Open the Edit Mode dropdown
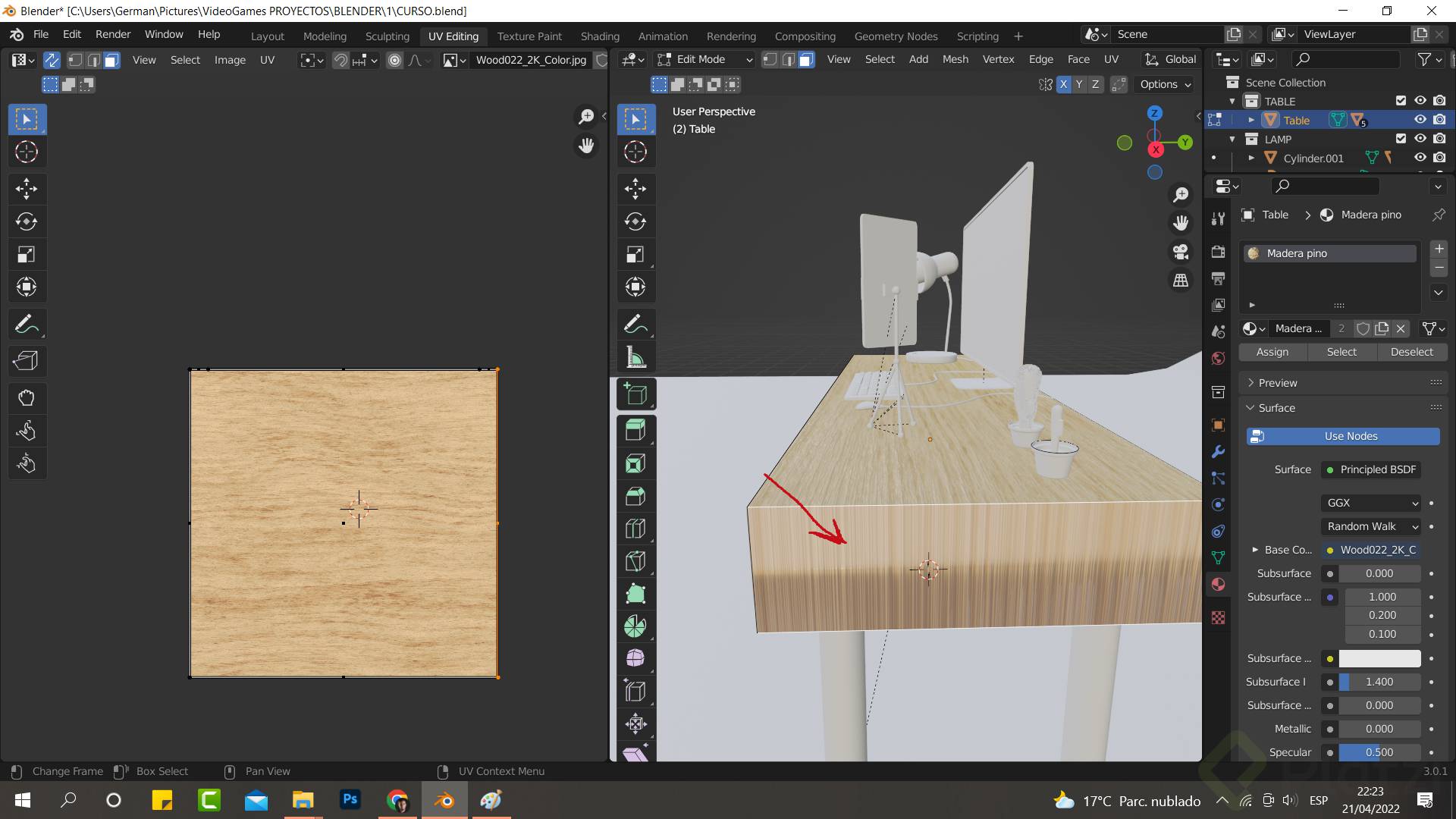 coord(704,59)
